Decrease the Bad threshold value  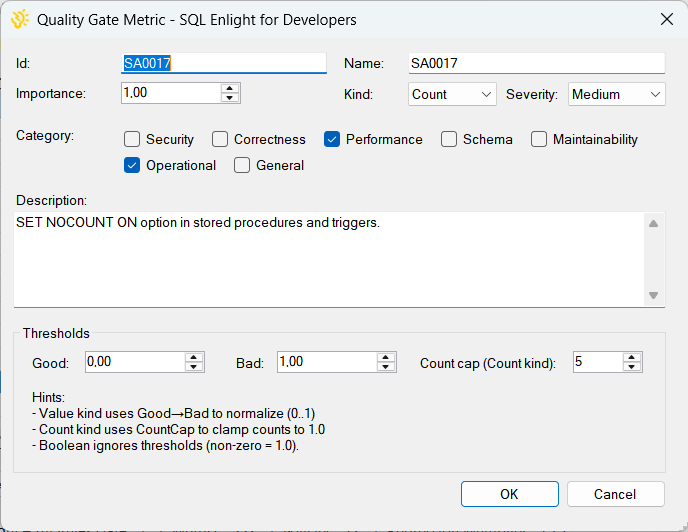pos(386,367)
